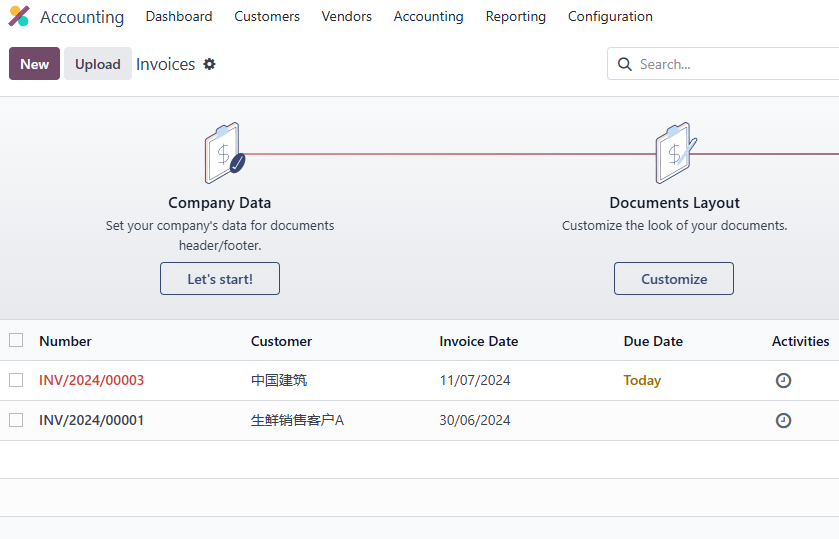
Task: Click the Odoo Accounting app logo
Action: coord(19,16)
